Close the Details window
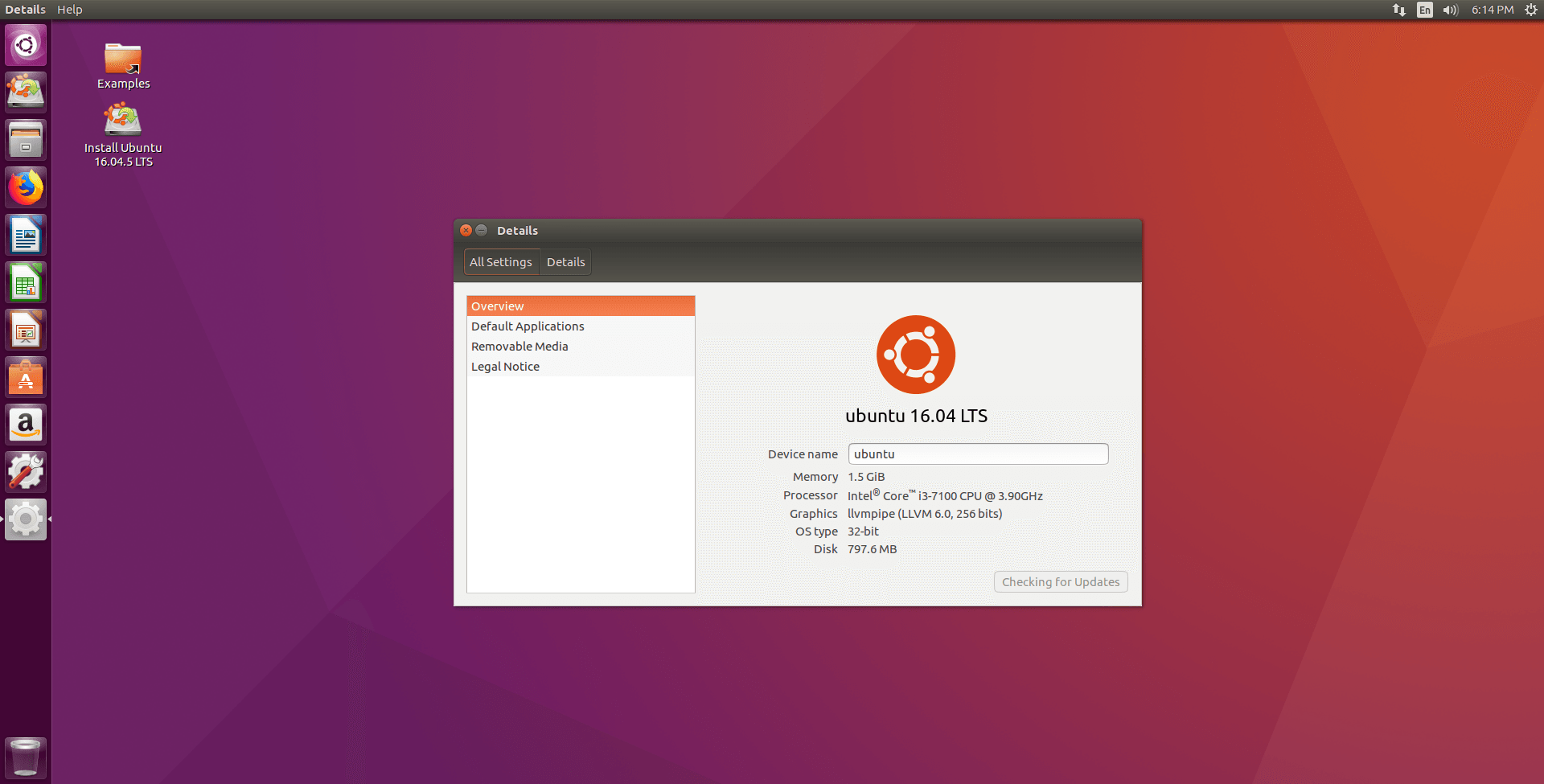1544x784 pixels. point(466,230)
